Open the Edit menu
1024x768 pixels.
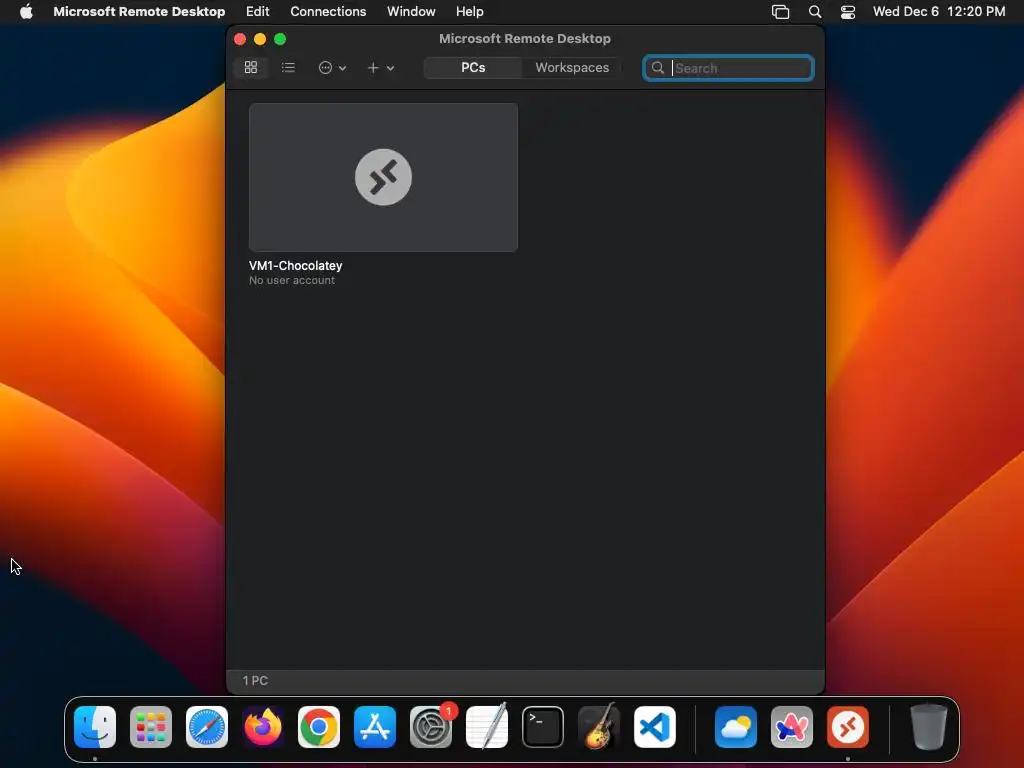(257, 11)
